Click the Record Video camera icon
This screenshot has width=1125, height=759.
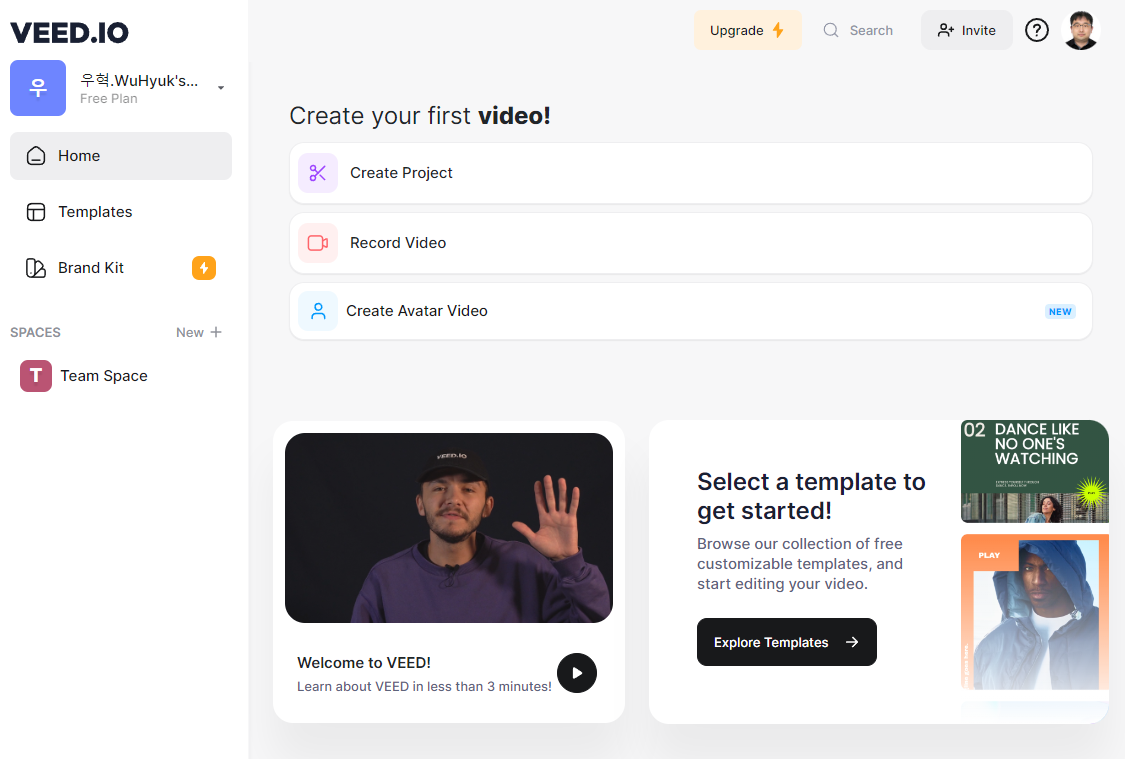coord(318,243)
